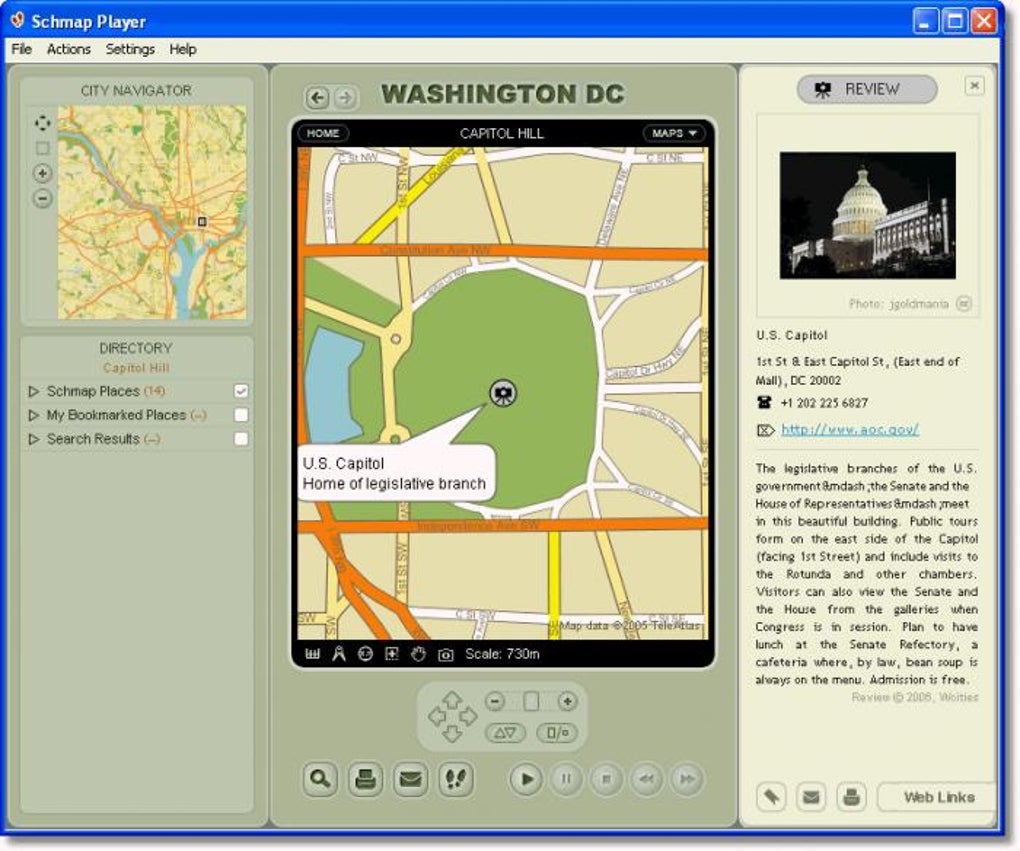Viewport: 1020px width, 851px height.
Task: Expand the My Bookmarked Places entry
Action: 33,415
